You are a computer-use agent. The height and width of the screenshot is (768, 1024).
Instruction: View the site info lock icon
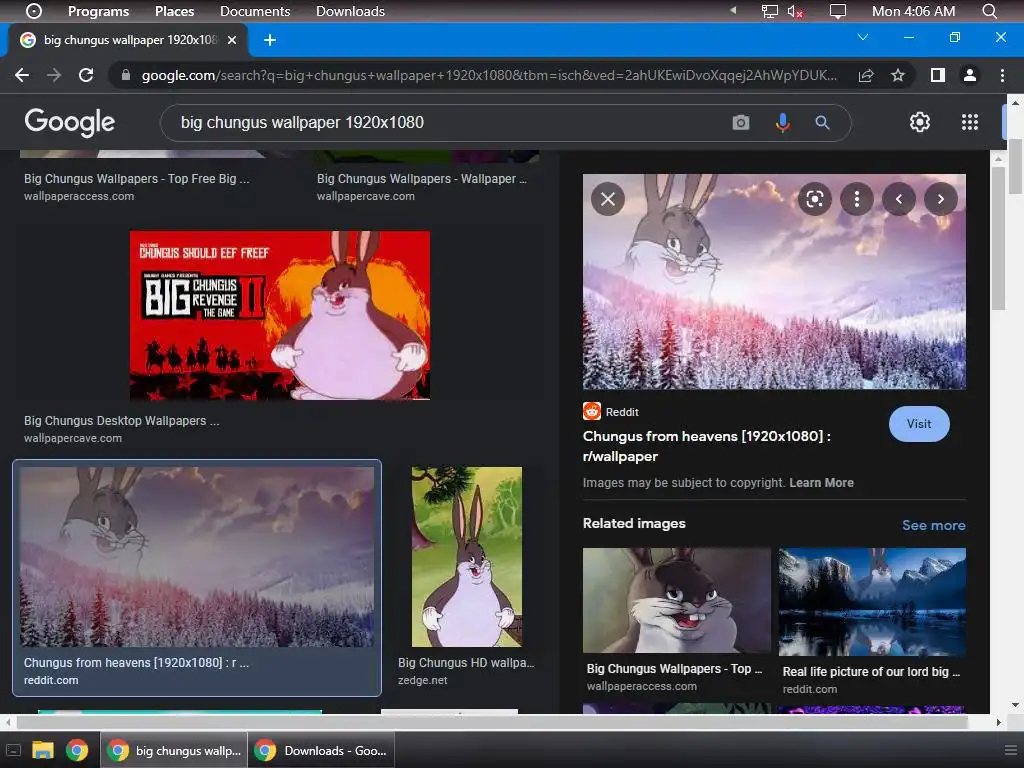click(x=126, y=75)
